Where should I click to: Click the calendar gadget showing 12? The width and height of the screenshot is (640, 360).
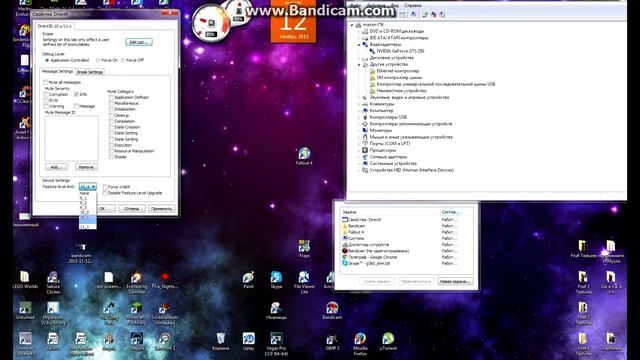tap(293, 21)
